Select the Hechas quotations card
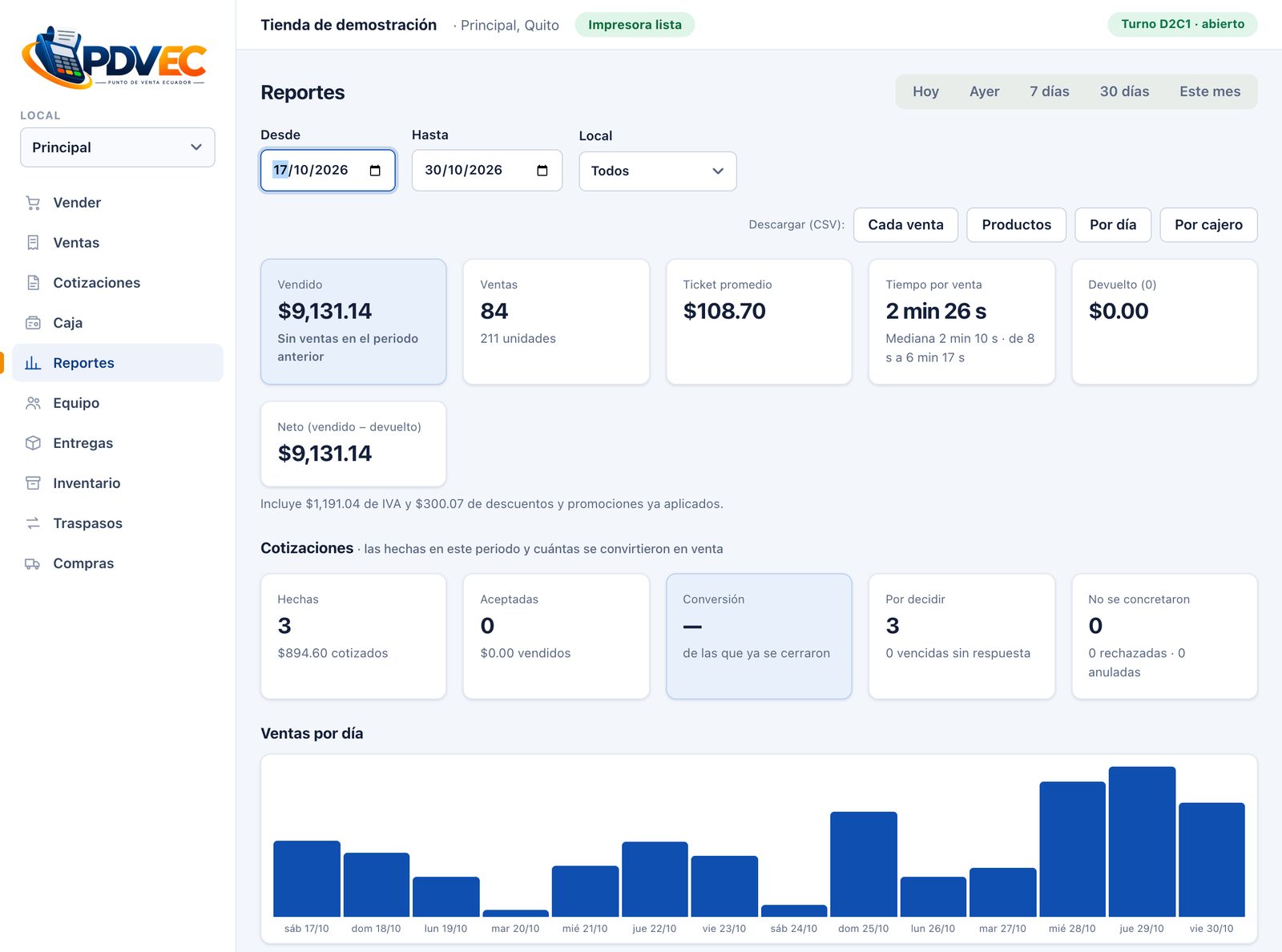The width and height of the screenshot is (1282, 952). coord(353,636)
